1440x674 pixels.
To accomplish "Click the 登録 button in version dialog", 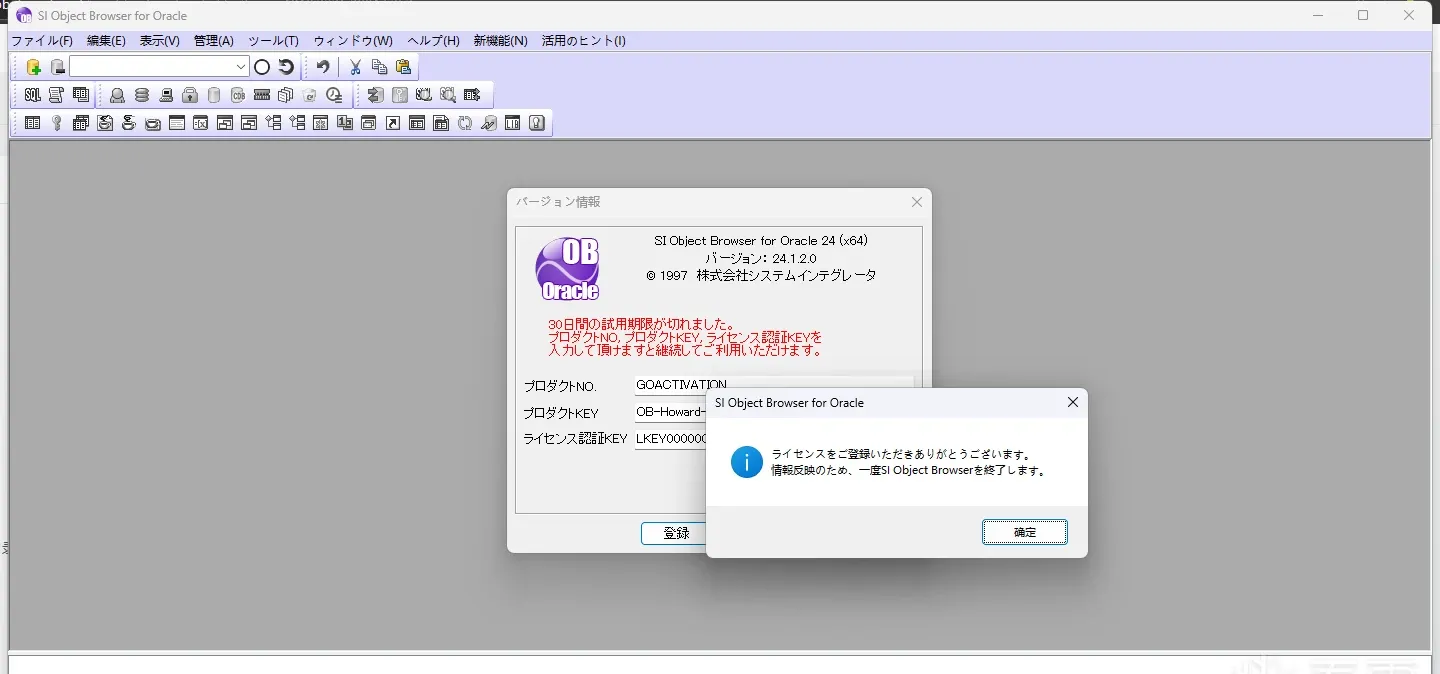I will pyautogui.click(x=676, y=533).
